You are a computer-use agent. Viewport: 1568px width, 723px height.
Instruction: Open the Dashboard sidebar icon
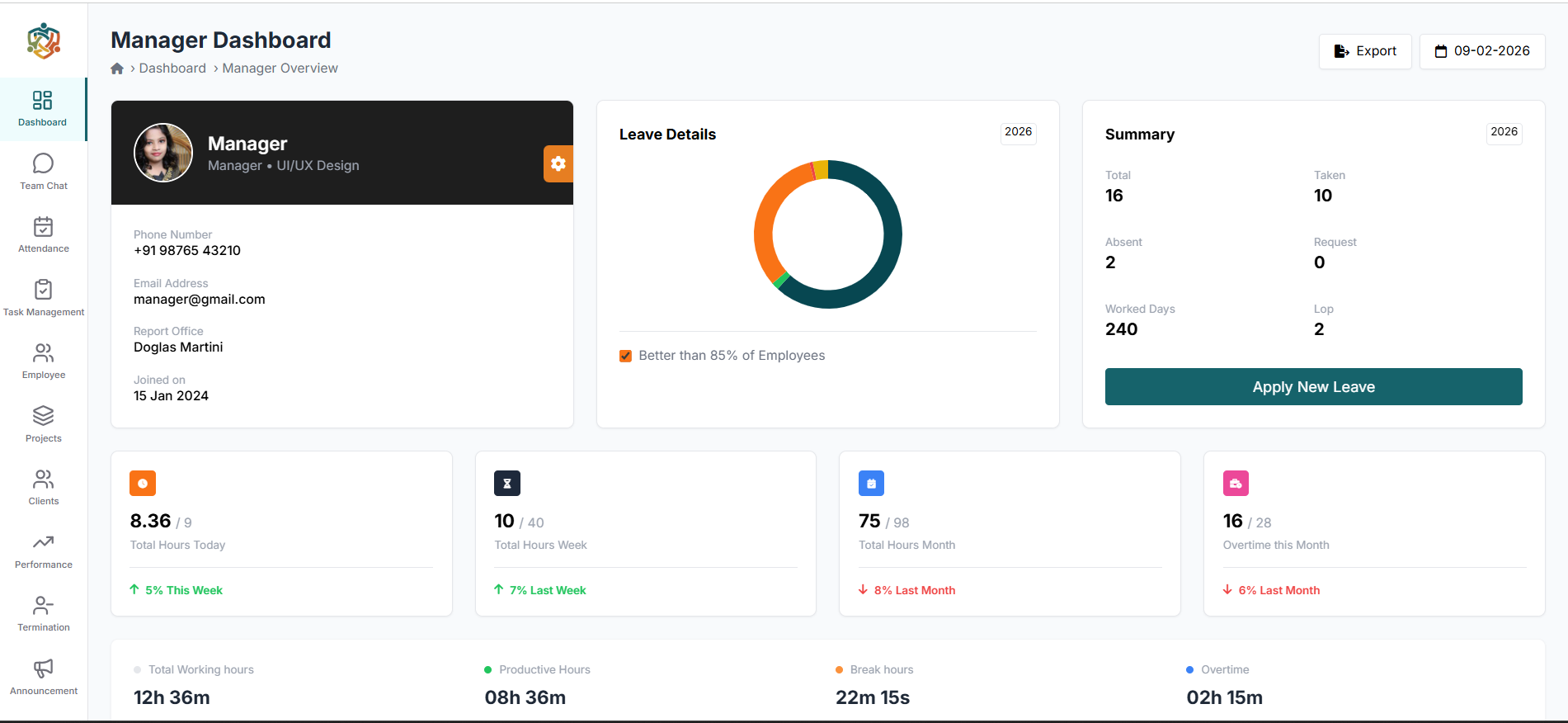[43, 101]
